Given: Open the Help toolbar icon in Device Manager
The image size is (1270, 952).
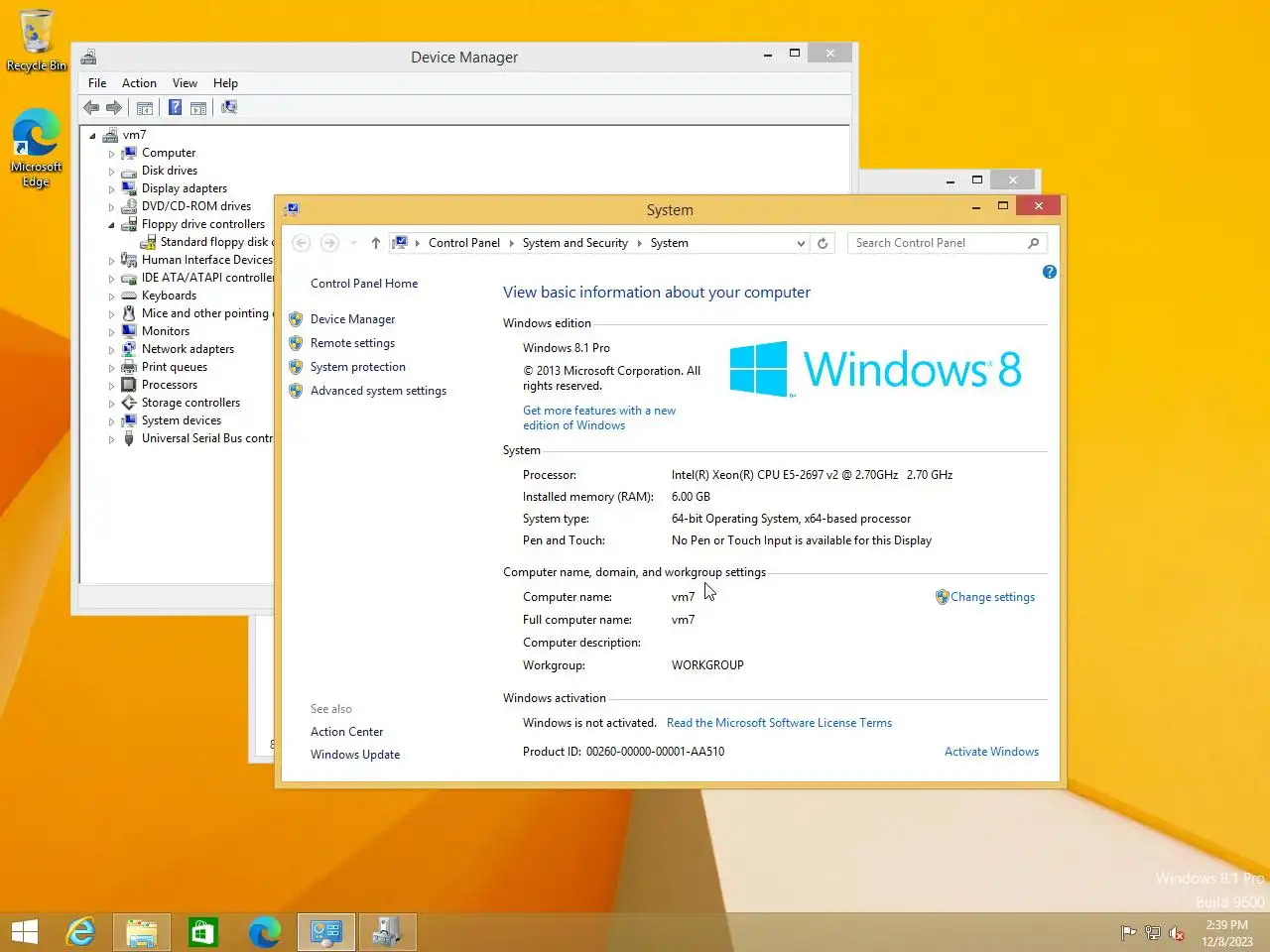Looking at the screenshot, I should 175,107.
